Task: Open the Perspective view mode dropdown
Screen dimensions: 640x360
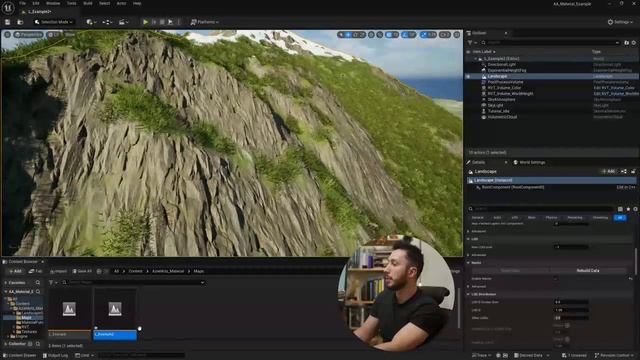Action: click(x=28, y=35)
